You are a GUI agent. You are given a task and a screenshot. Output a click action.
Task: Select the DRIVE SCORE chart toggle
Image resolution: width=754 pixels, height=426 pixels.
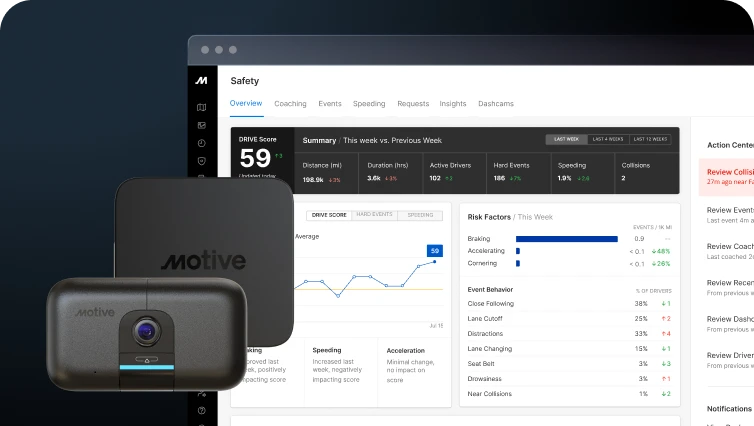tap(329, 215)
